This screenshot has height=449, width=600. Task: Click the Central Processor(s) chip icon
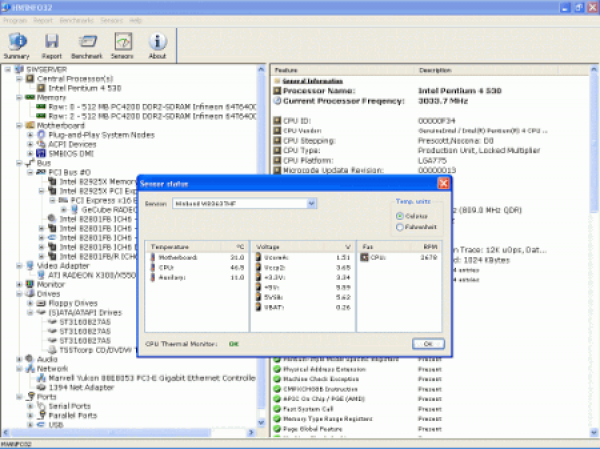coord(30,78)
